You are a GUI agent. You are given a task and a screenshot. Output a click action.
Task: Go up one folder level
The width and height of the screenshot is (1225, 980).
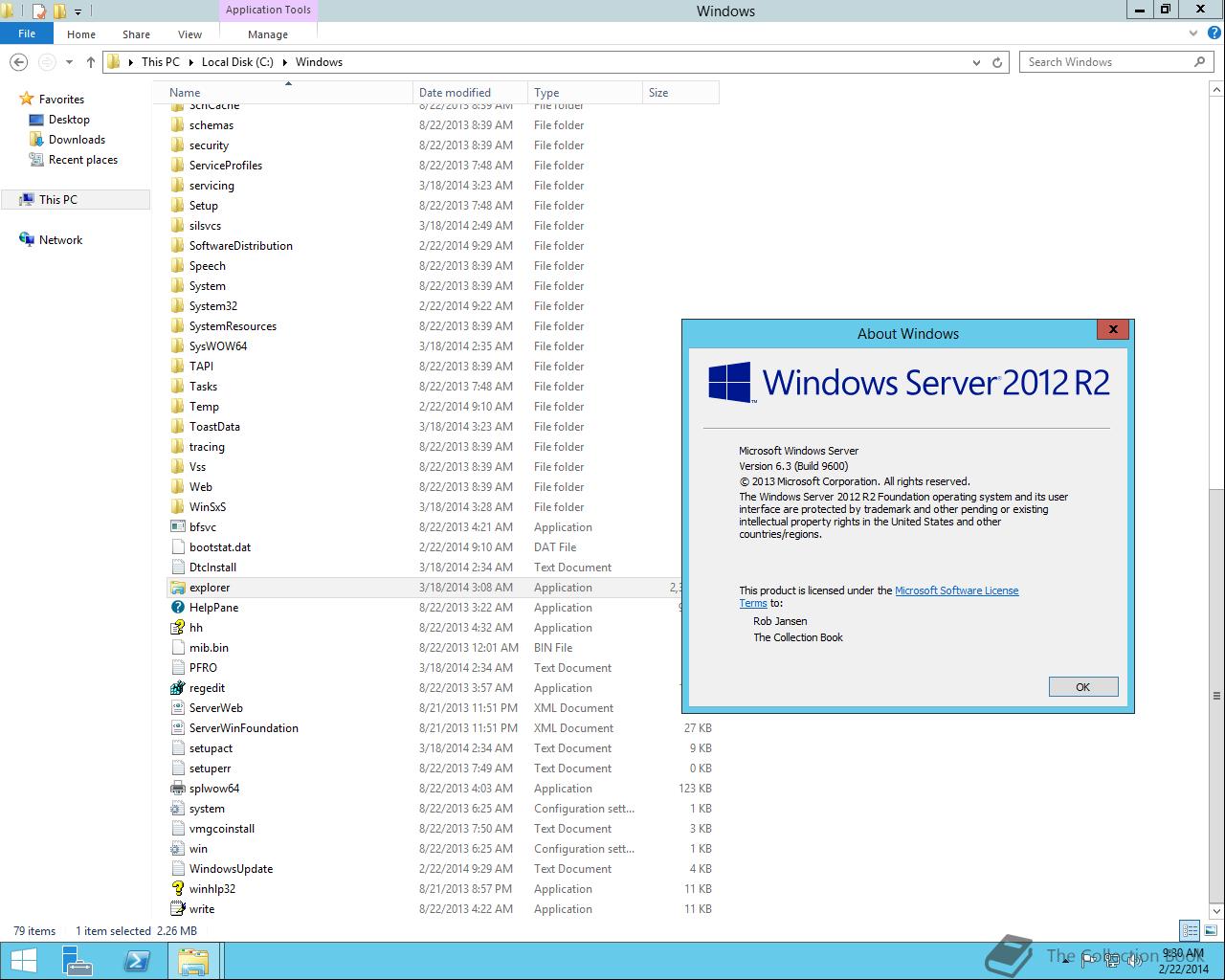[91, 62]
